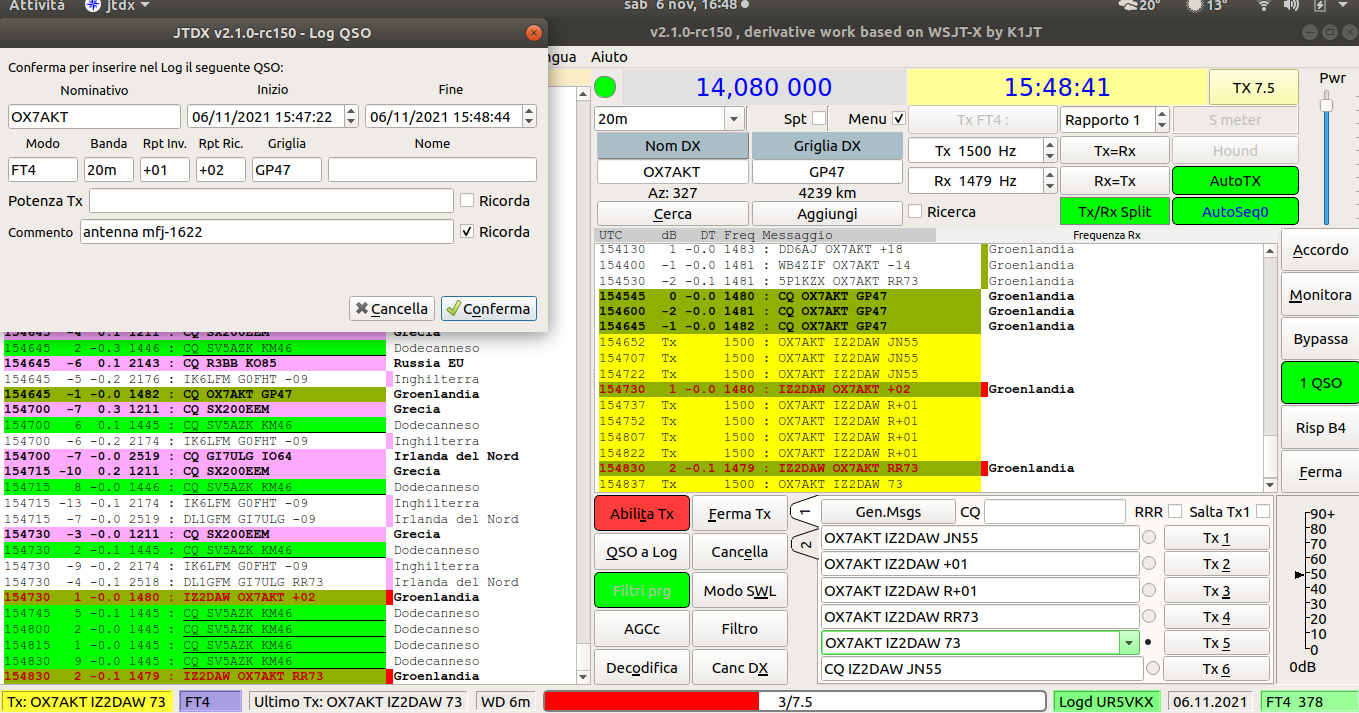Open the Aiuto menu
The height and width of the screenshot is (713, 1359).
609,57
